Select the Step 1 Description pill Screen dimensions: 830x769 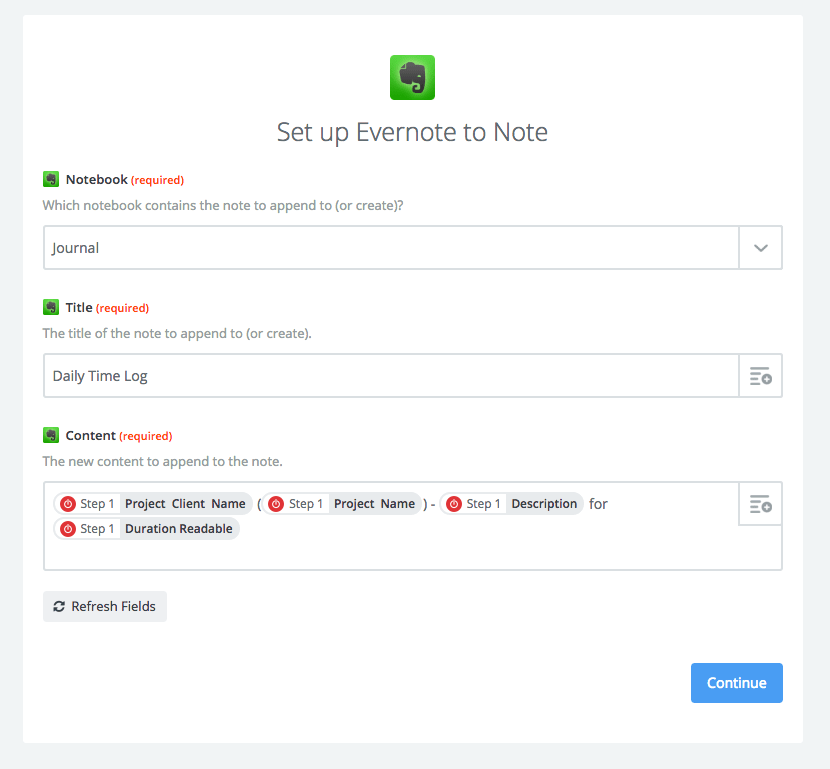512,504
